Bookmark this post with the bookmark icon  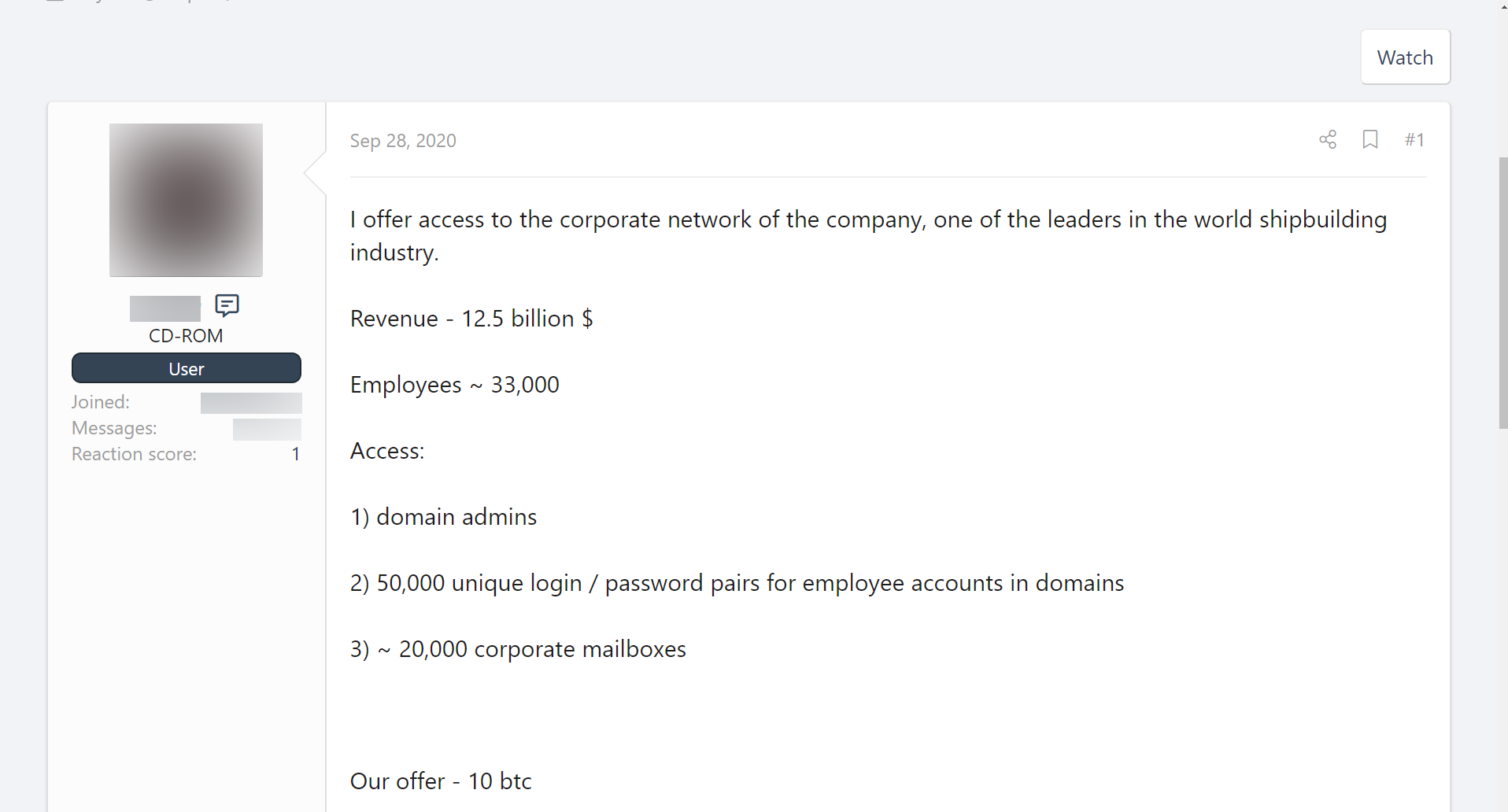pyautogui.click(x=1370, y=140)
